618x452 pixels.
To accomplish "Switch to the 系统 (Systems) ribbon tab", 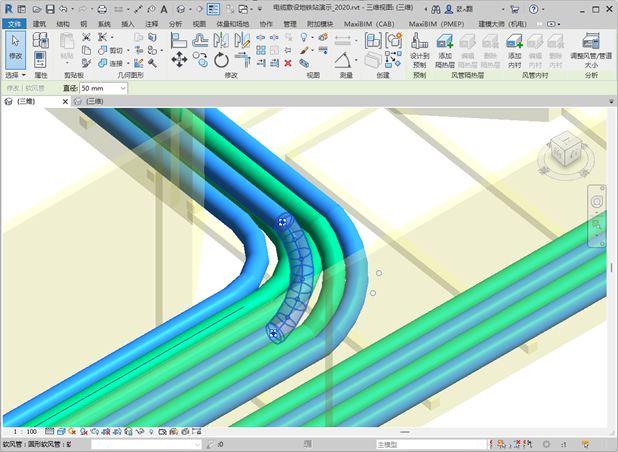I will click(x=104, y=22).
